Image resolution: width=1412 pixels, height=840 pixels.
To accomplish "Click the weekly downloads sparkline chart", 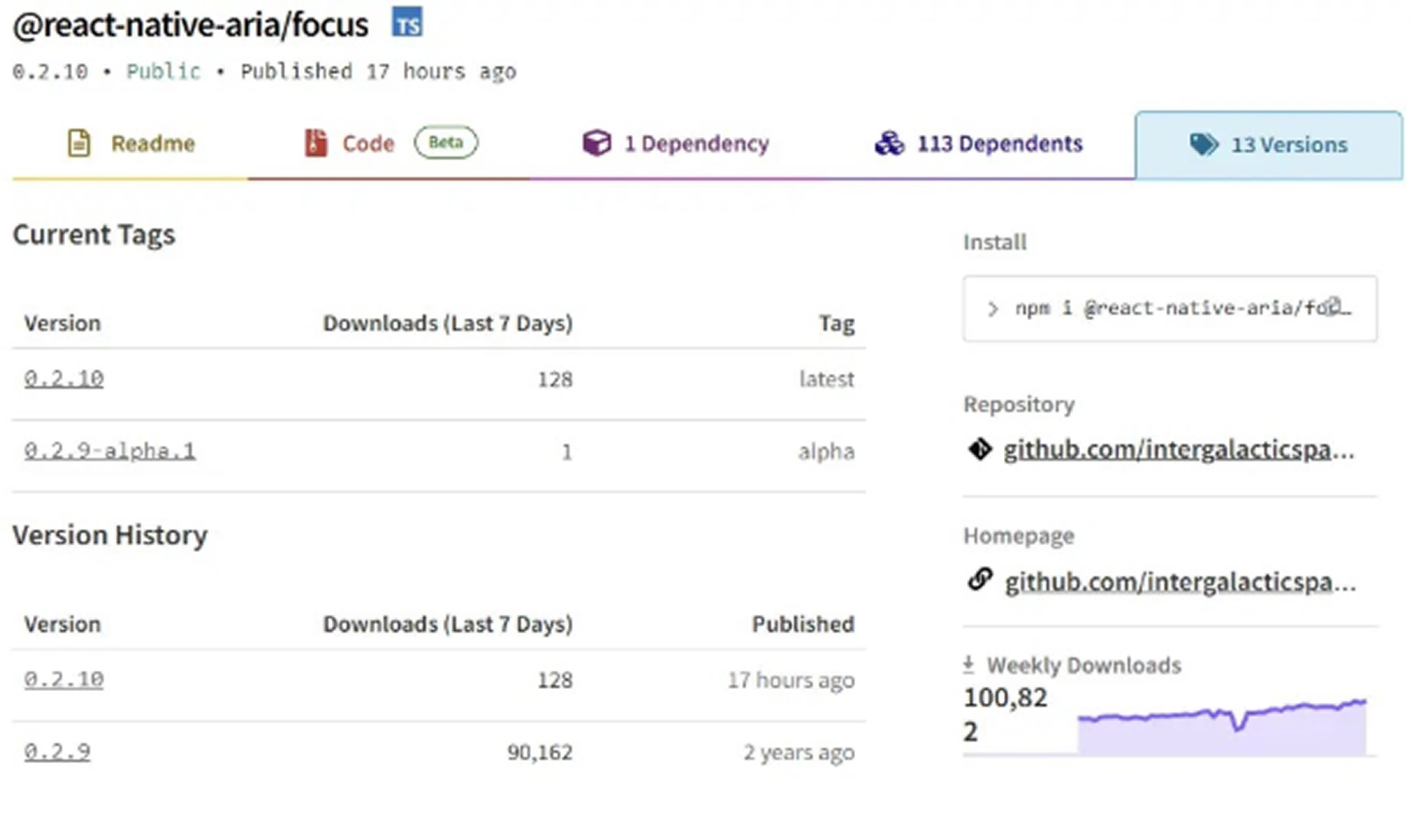I will pos(1221,727).
